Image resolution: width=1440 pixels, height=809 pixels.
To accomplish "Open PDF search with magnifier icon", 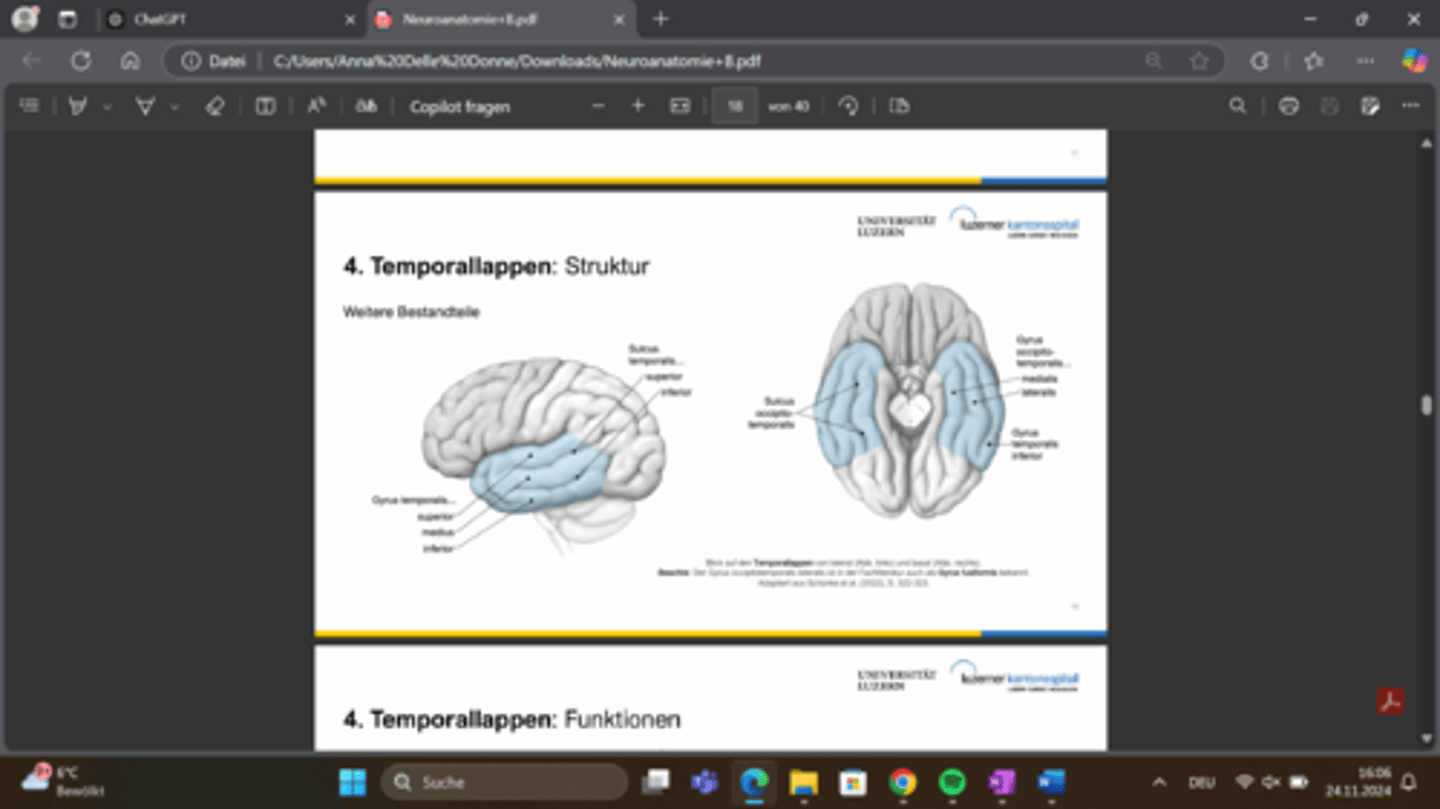I will click(1237, 106).
